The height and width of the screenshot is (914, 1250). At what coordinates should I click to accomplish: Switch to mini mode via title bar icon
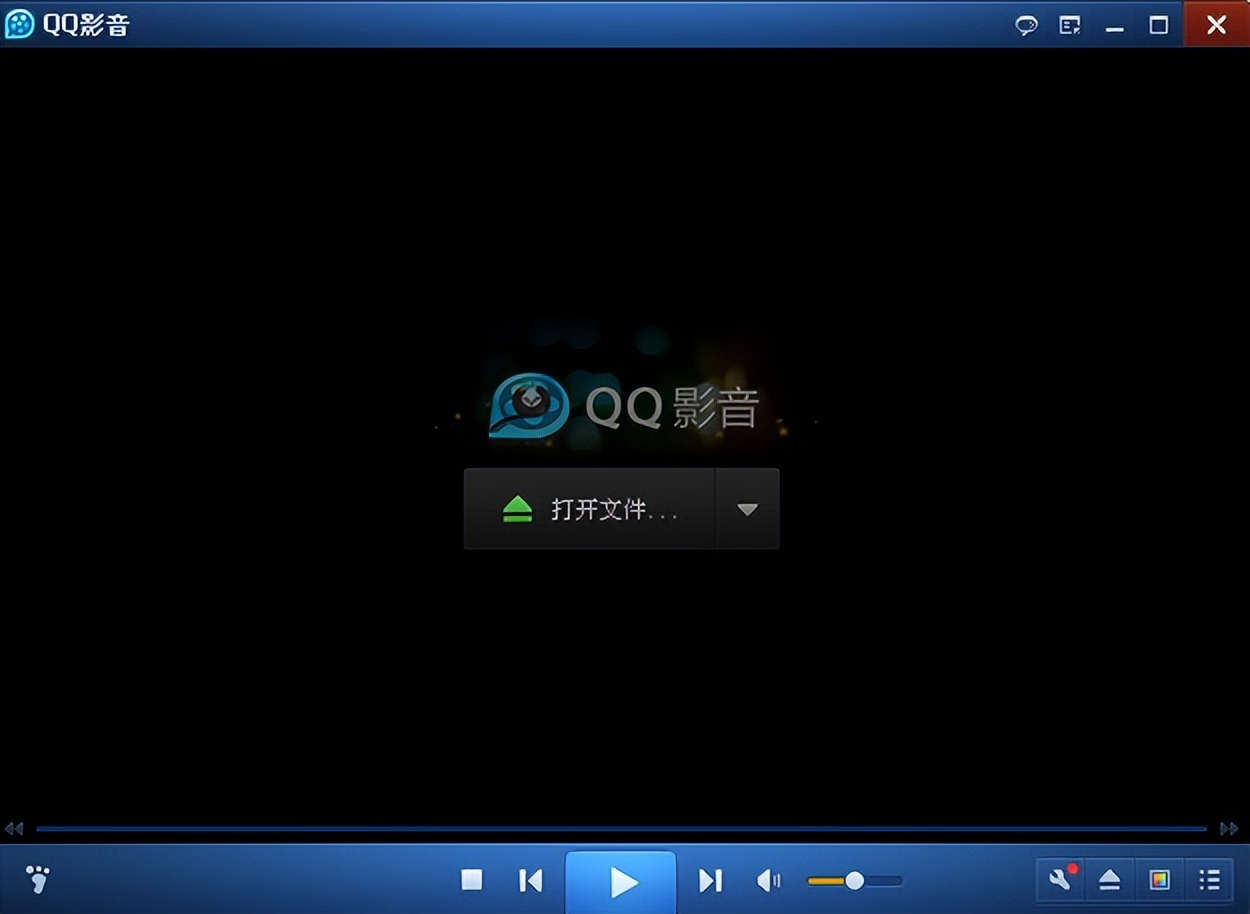tap(1070, 26)
